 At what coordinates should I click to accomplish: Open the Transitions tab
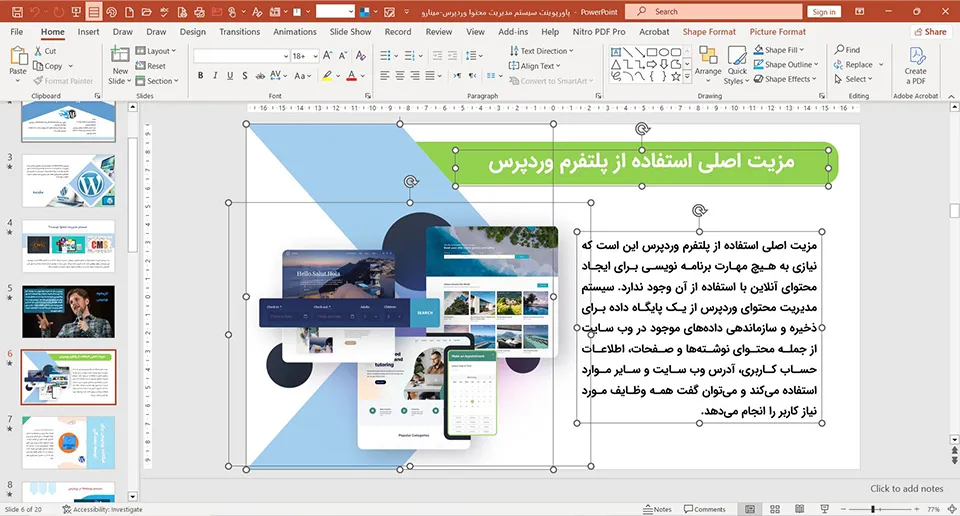click(x=239, y=32)
